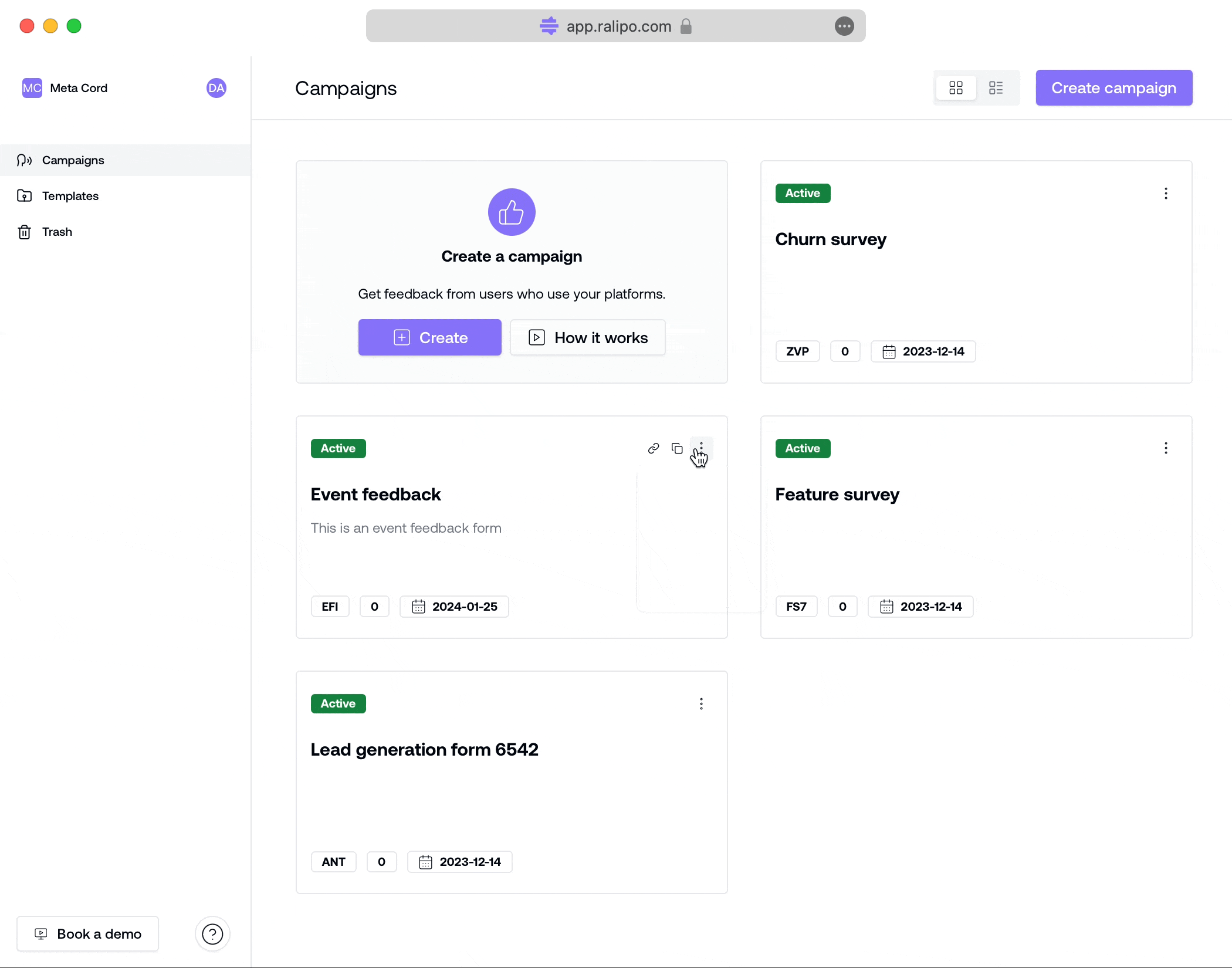The height and width of the screenshot is (968, 1232).
Task: Open Churn survey three-dot menu
Action: [1166, 194]
